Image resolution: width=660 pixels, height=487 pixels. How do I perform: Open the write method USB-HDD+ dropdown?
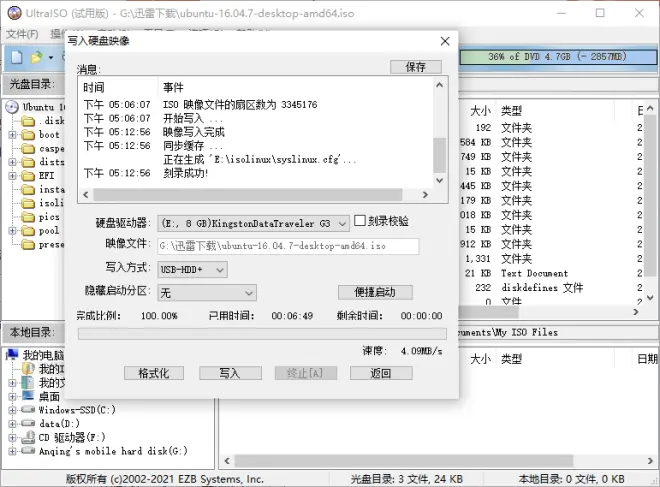pos(192,270)
